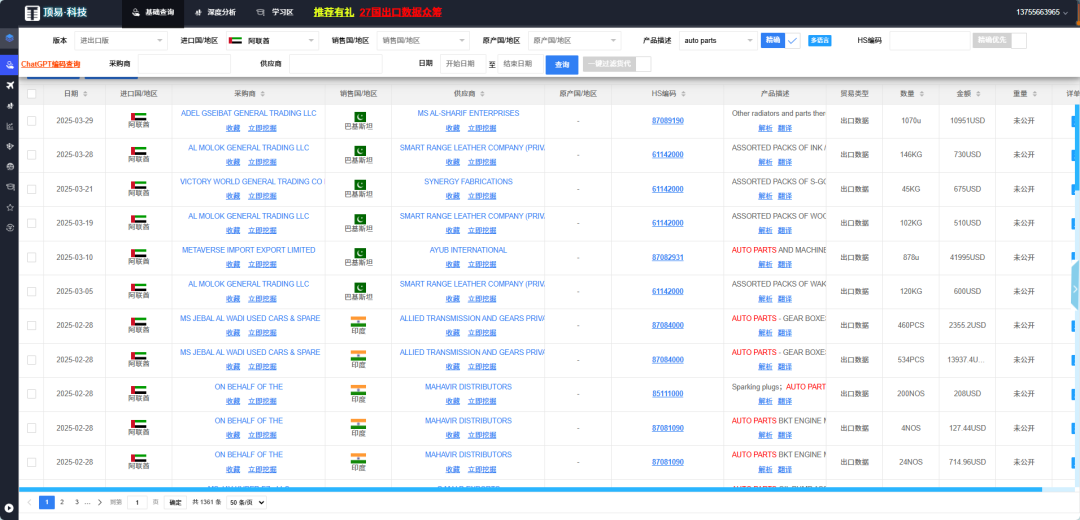Open buyer ADEL GSEIBAT GENERAL TRADING LLC

tap(249, 113)
